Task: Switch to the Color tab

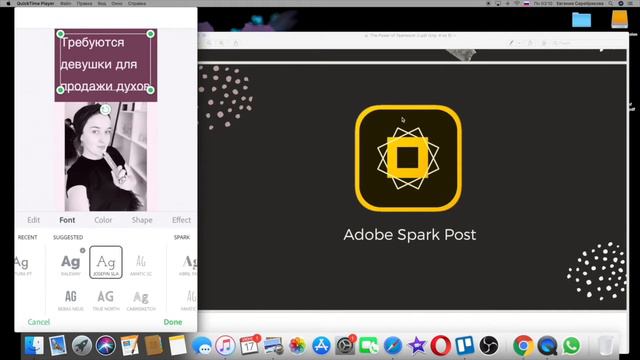Action: click(x=103, y=220)
